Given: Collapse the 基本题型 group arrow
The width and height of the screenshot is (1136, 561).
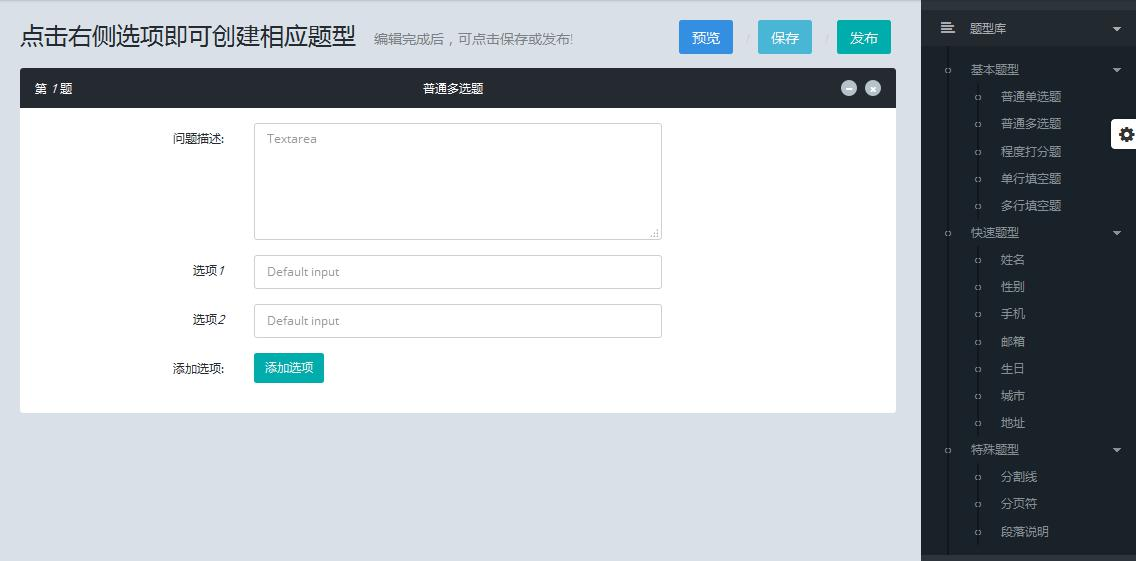Looking at the screenshot, I should 1116,70.
